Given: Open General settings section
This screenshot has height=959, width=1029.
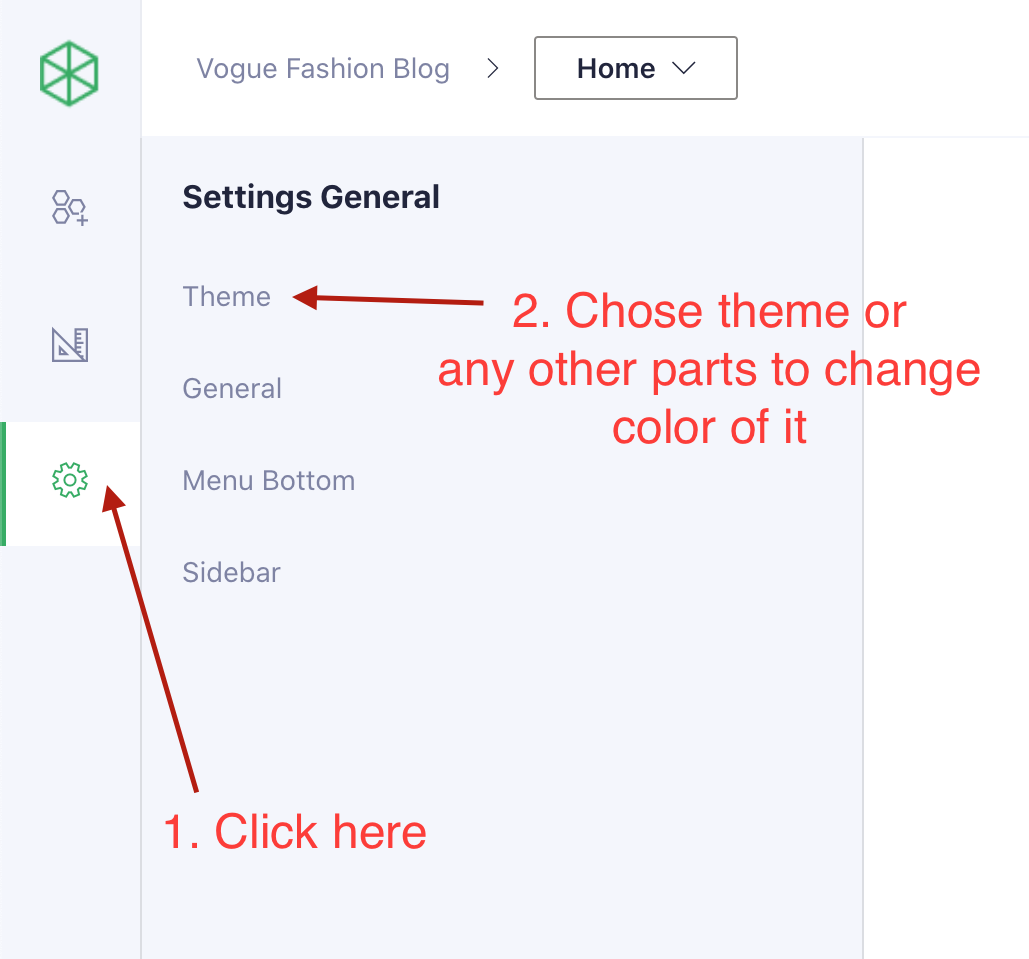Looking at the screenshot, I should coord(232,389).
